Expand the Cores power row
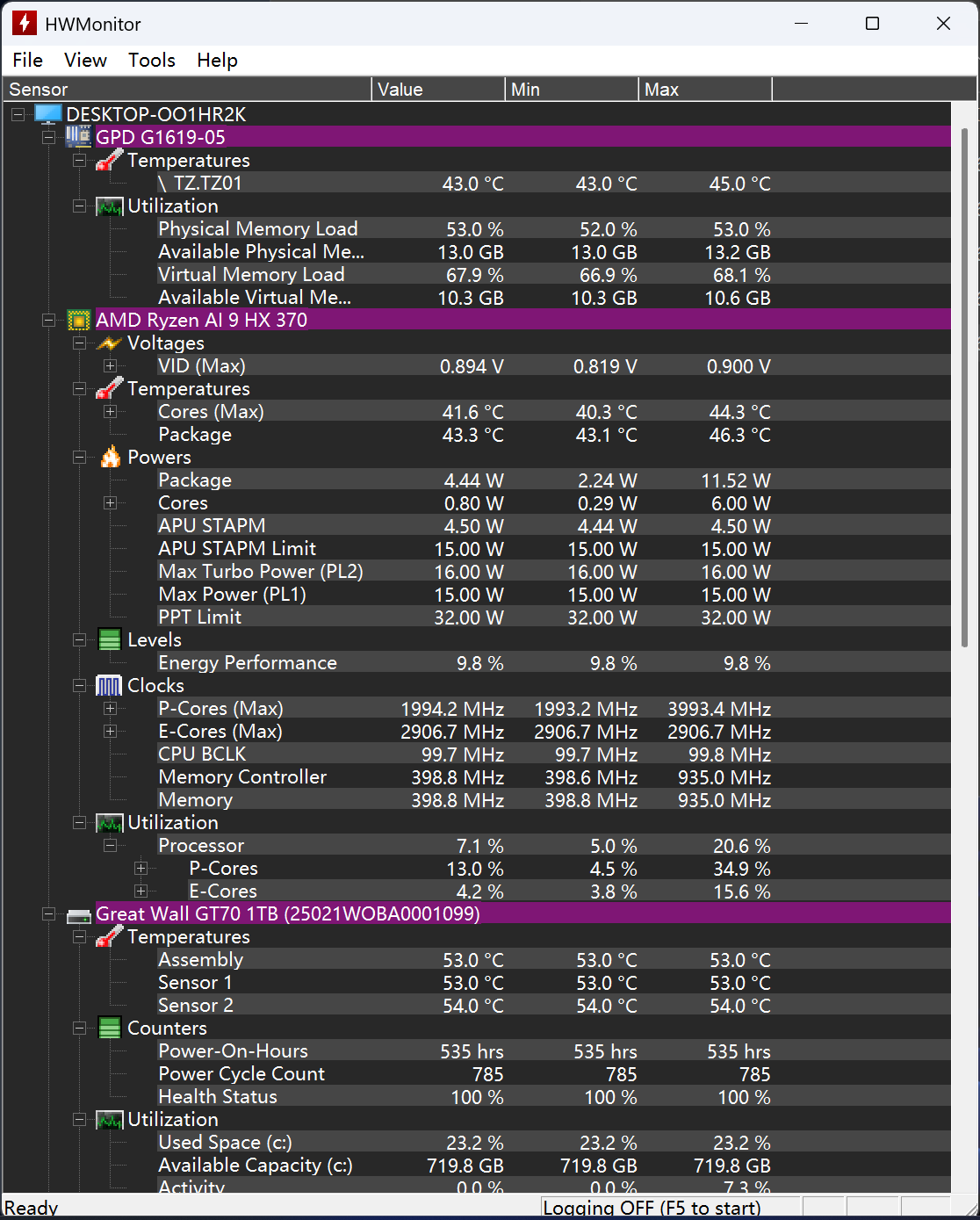 (x=110, y=502)
